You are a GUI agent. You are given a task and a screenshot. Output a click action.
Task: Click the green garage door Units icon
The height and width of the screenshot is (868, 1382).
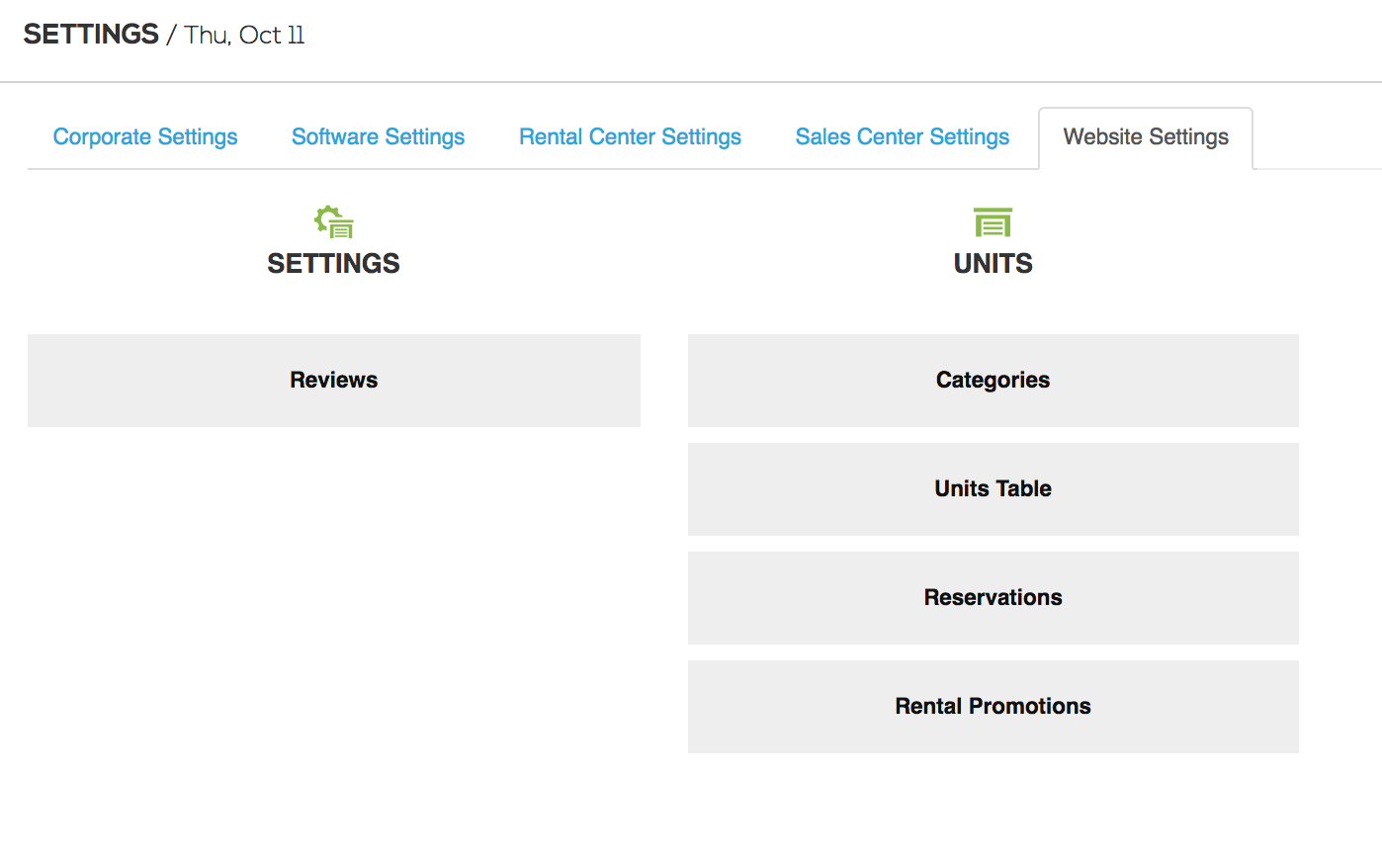click(993, 222)
